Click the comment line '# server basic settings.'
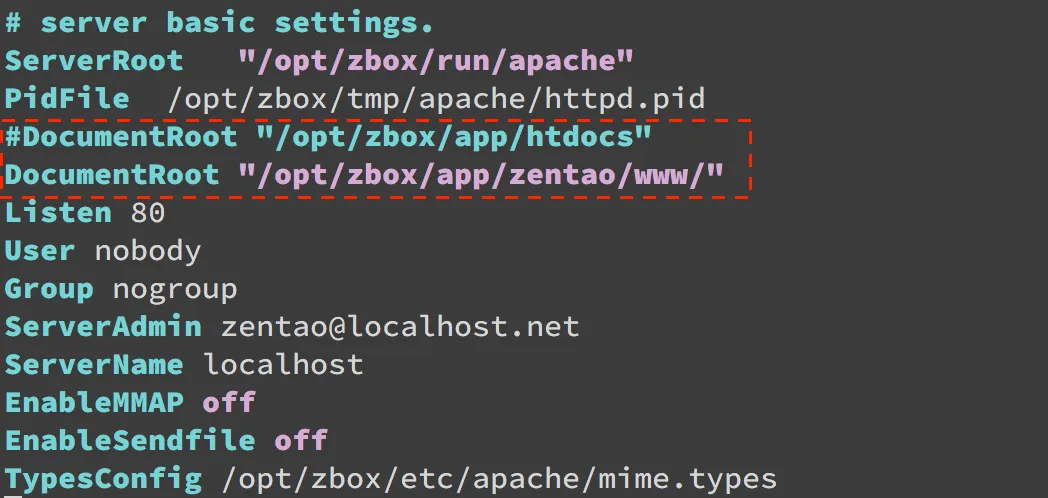 tap(219, 23)
